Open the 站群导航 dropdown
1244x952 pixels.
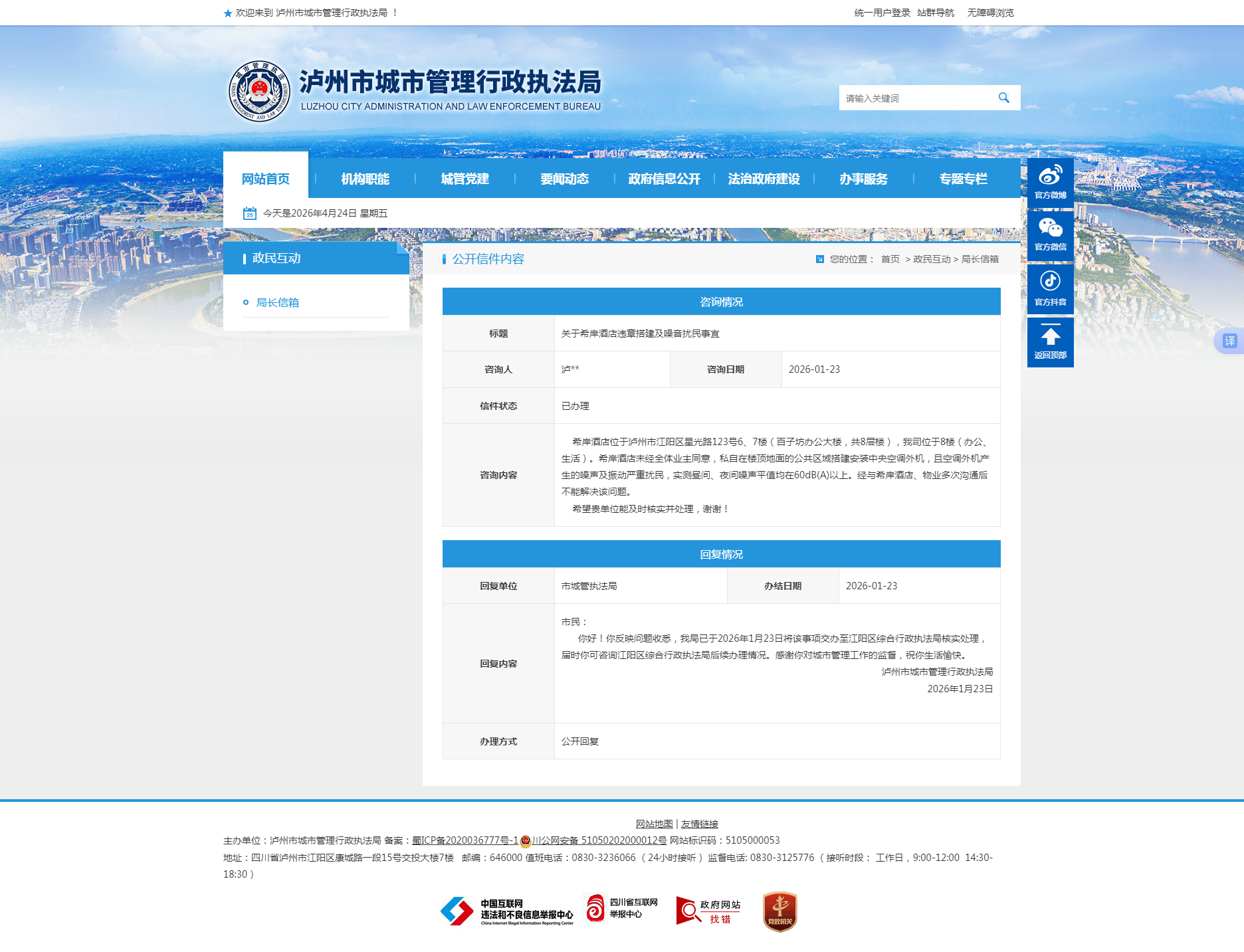[x=935, y=13]
